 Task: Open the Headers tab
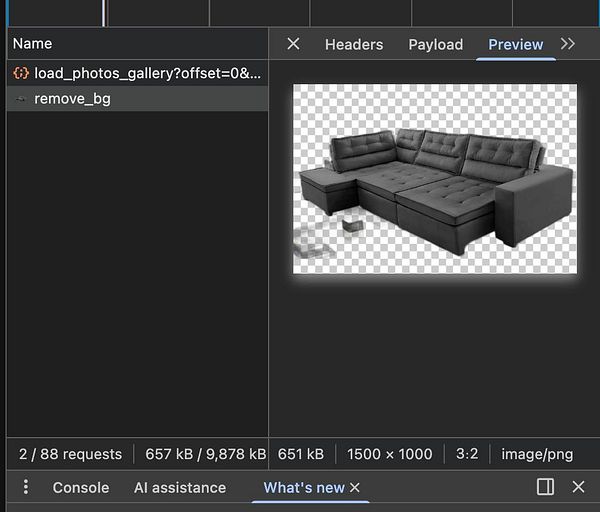point(354,44)
